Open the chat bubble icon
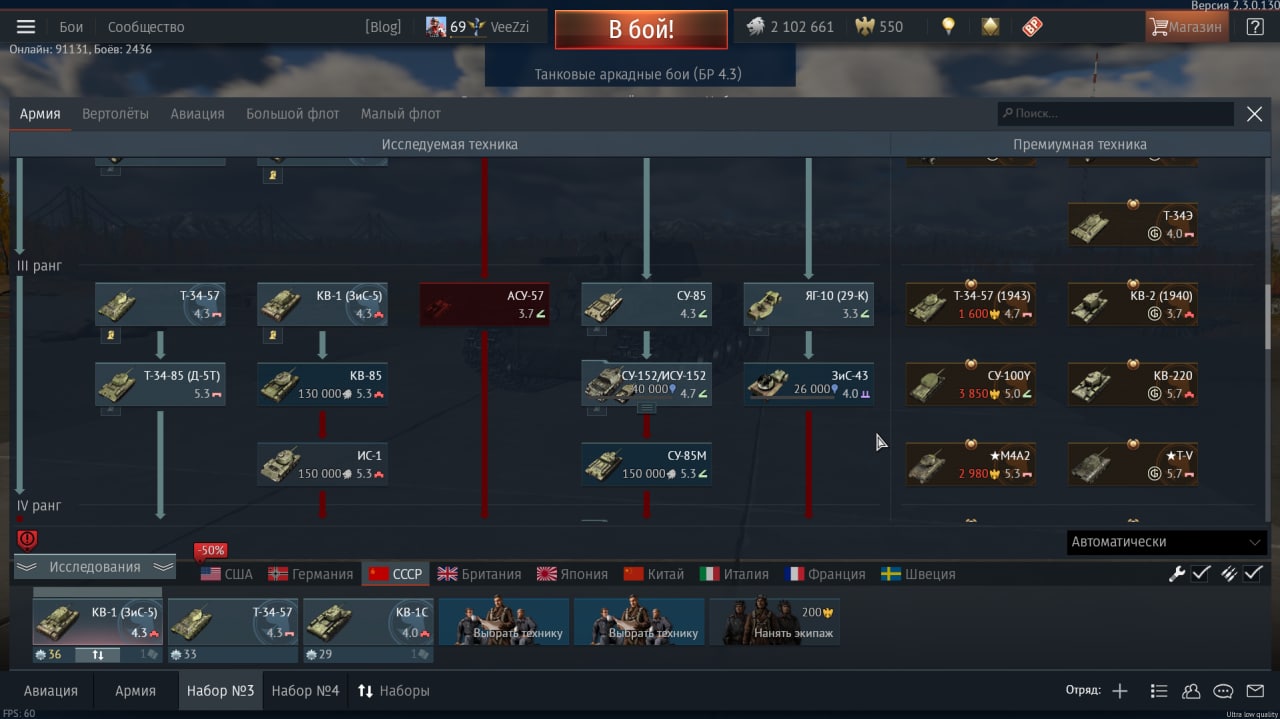The image size is (1280, 719). pyautogui.click(x=1223, y=691)
